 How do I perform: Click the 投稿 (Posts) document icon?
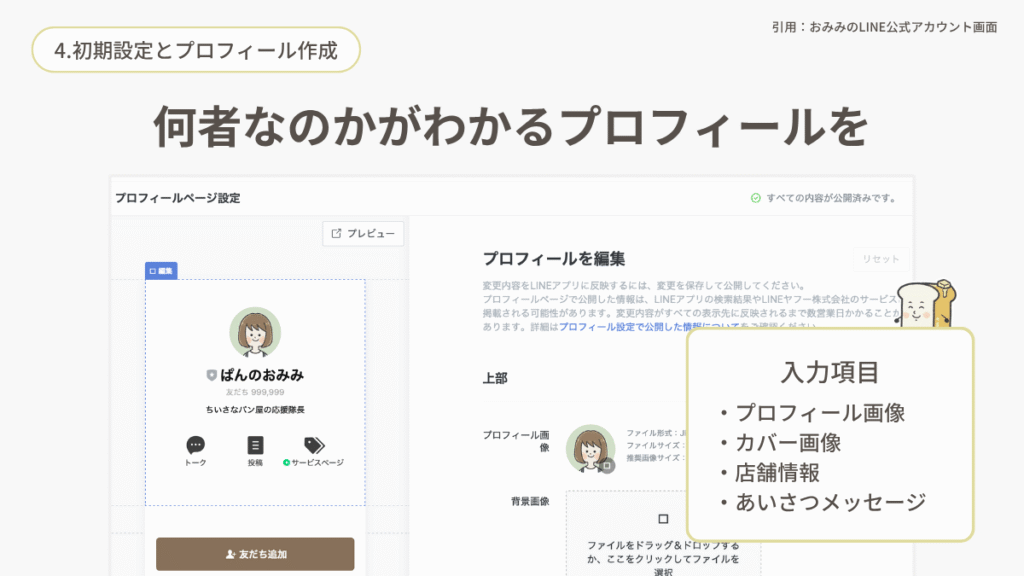(255, 445)
